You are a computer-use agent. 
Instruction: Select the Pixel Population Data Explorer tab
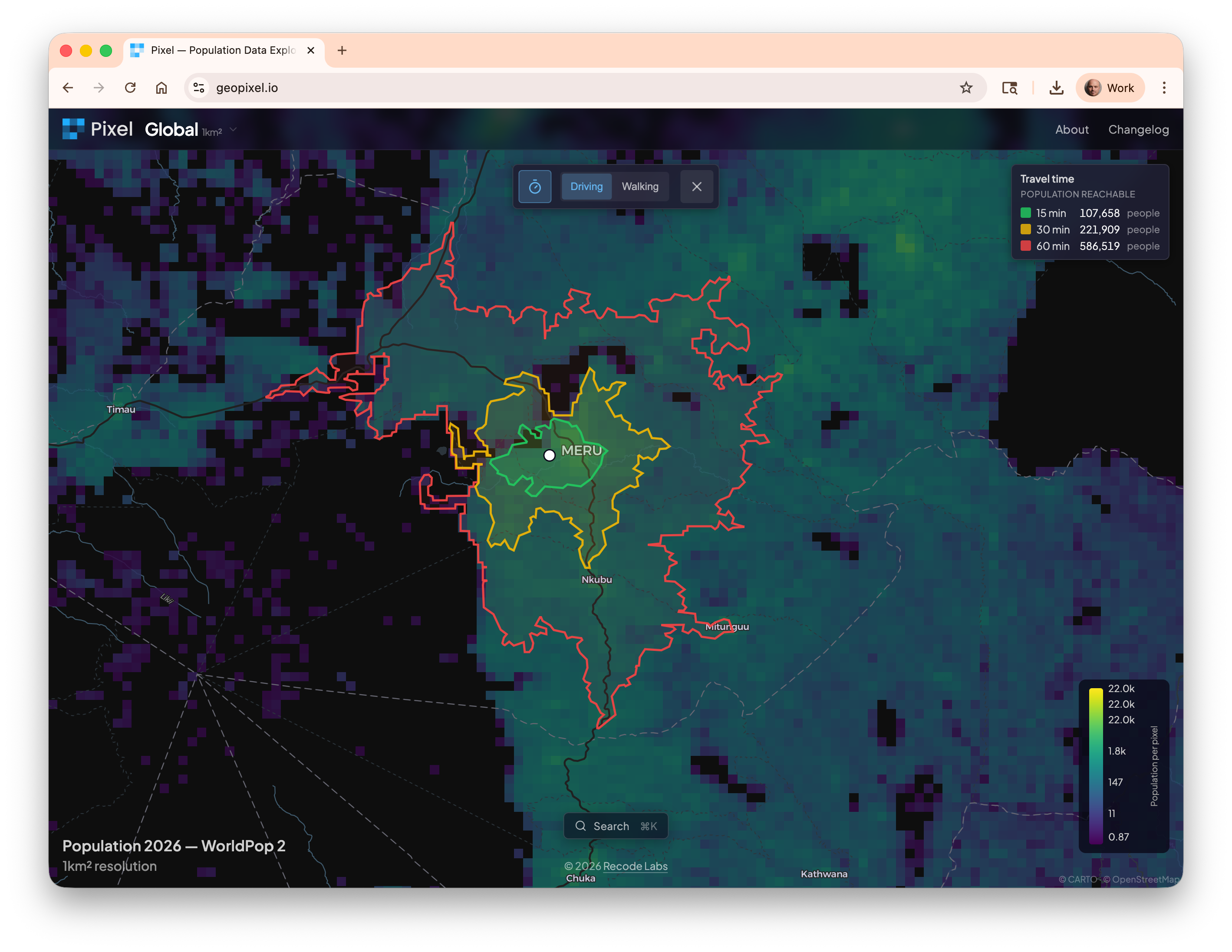click(224, 50)
